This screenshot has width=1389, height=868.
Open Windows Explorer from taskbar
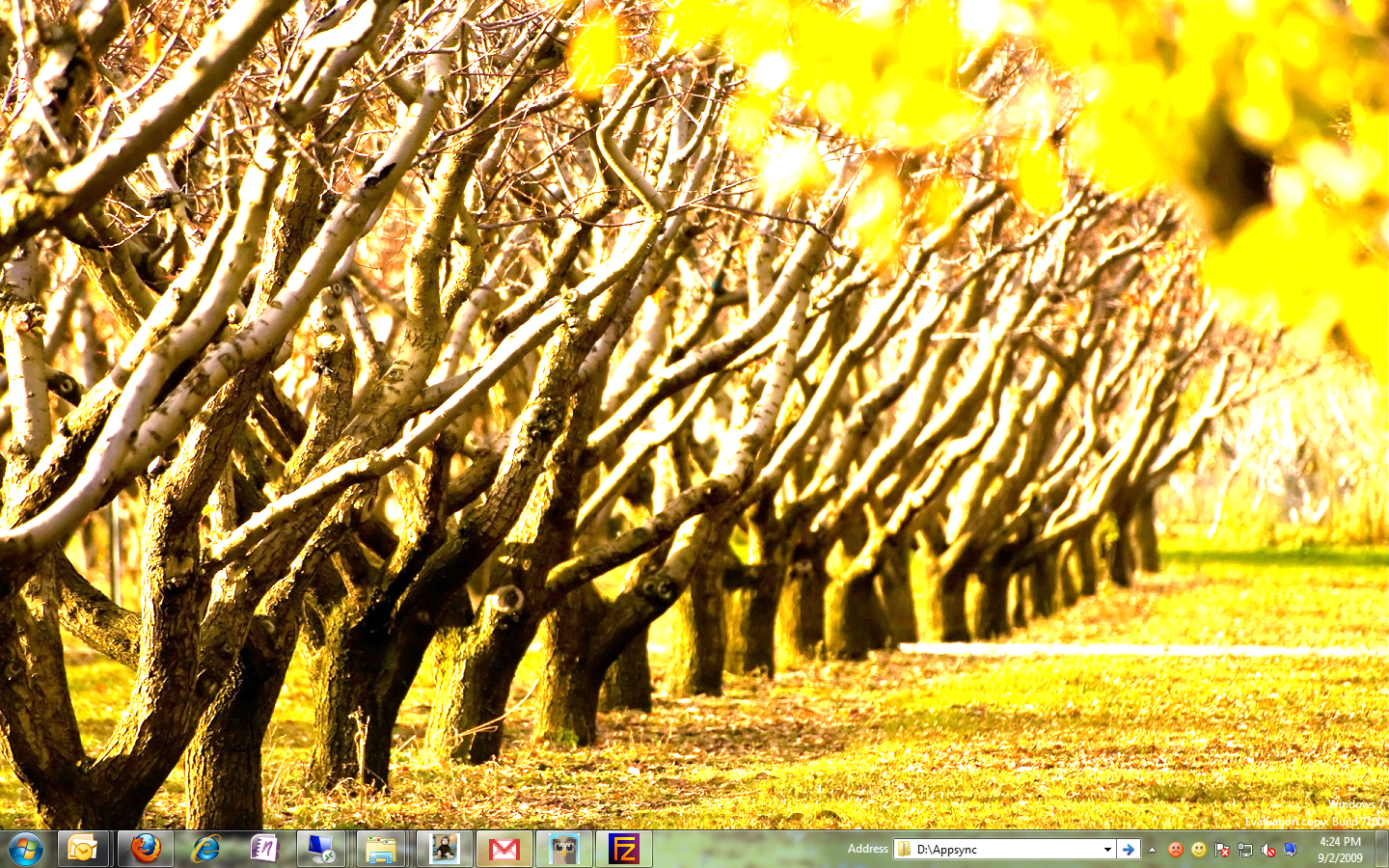381,849
